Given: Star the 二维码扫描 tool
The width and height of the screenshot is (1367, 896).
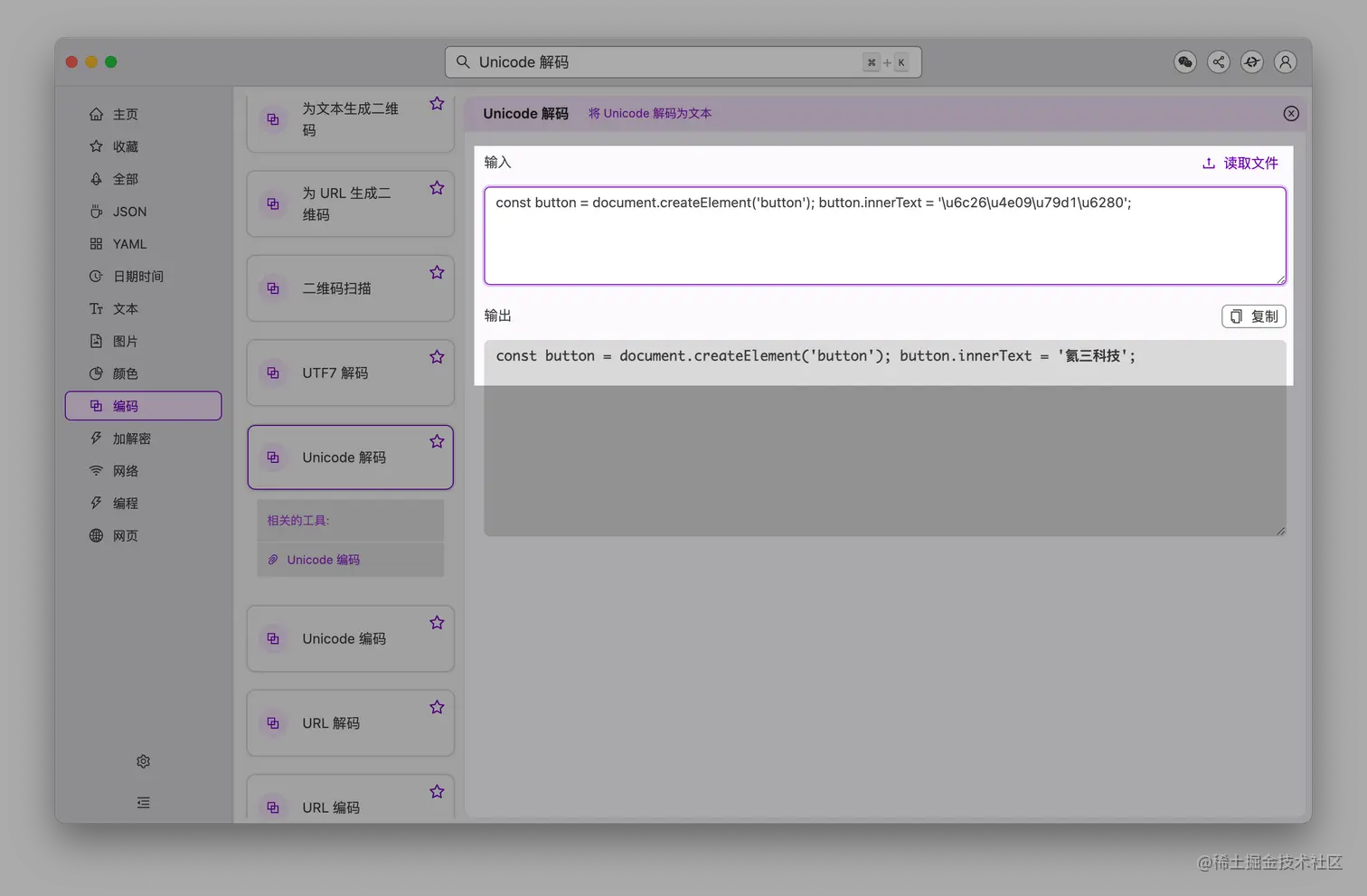Looking at the screenshot, I should pyautogui.click(x=437, y=272).
